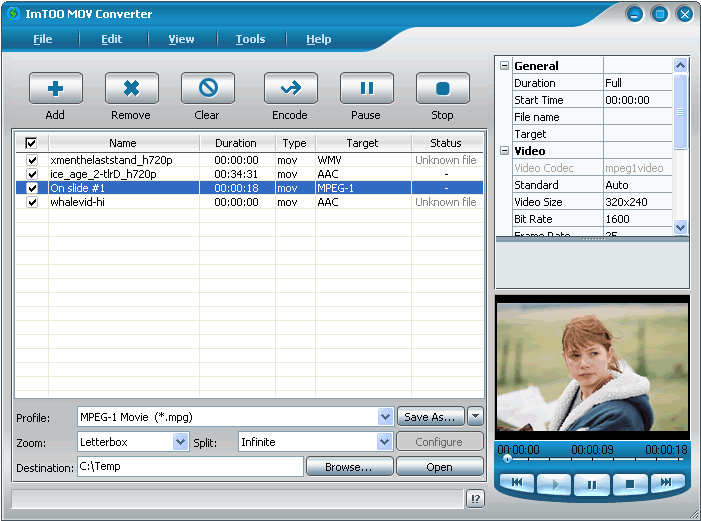This screenshot has height=521, width=701.
Task: Collapse the General properties section
Action: pyautogui.click(x=504, y=66)
